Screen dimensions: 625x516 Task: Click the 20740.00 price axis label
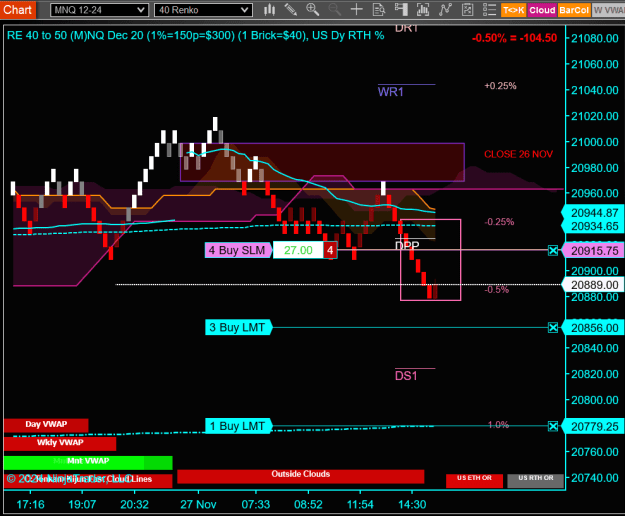tap(595, 478)
